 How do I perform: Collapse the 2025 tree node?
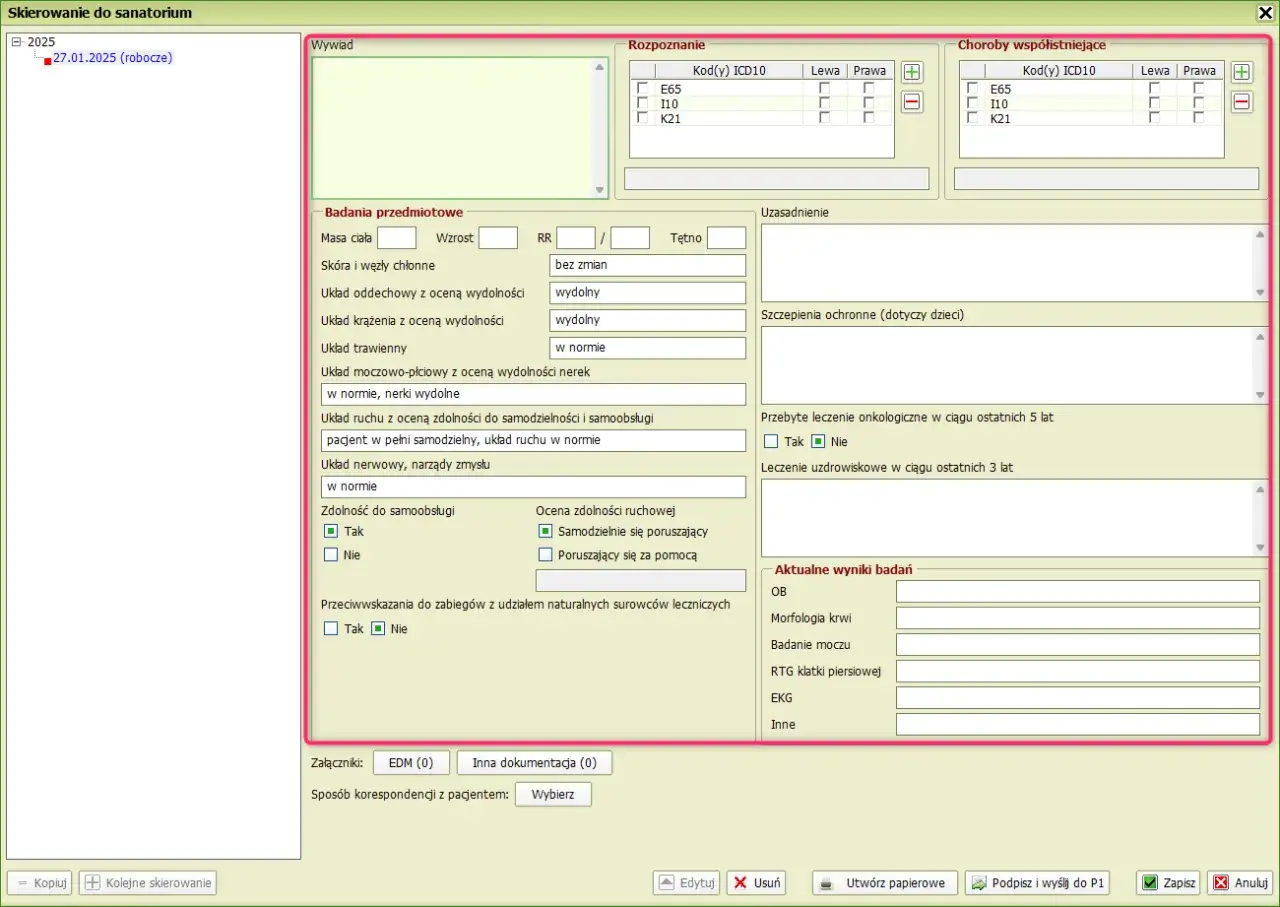coord(17,42)
